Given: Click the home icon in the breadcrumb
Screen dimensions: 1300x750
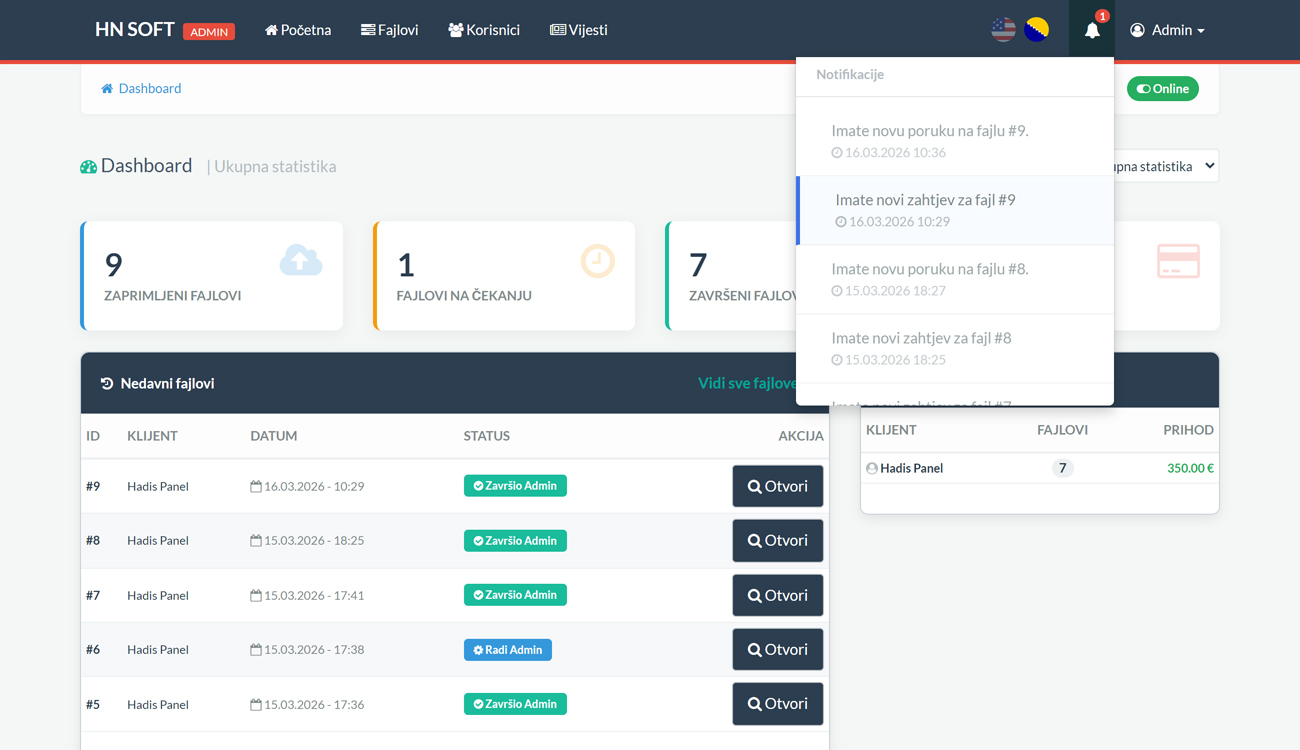Looking at the screenshot, I should pyautogui.click(x=107, y=89).
